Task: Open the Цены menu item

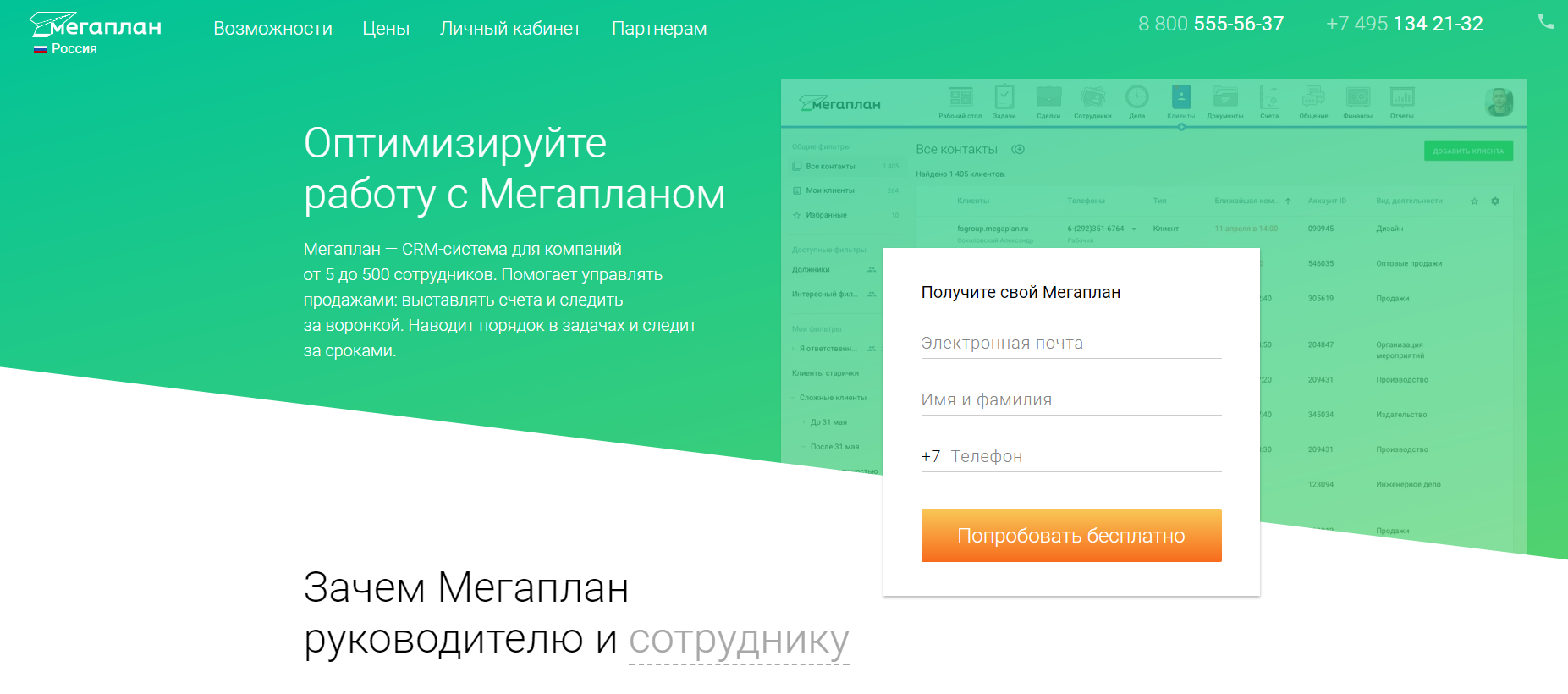Action: click(x=386, y=29)
